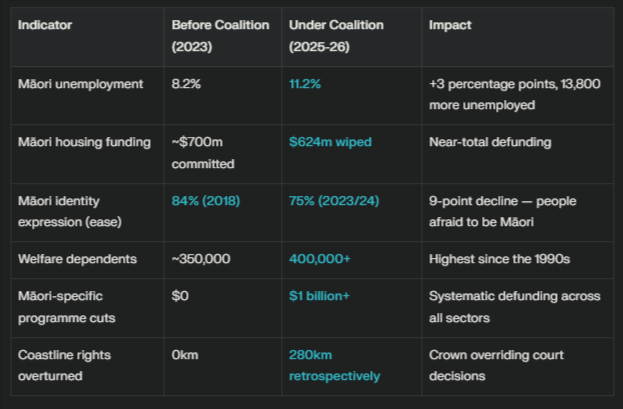Image resolution: width=623 pixels, height=409 pixels.
Task: Click the "Māori unemployment" row label
Action: click(x=81, y=85)
